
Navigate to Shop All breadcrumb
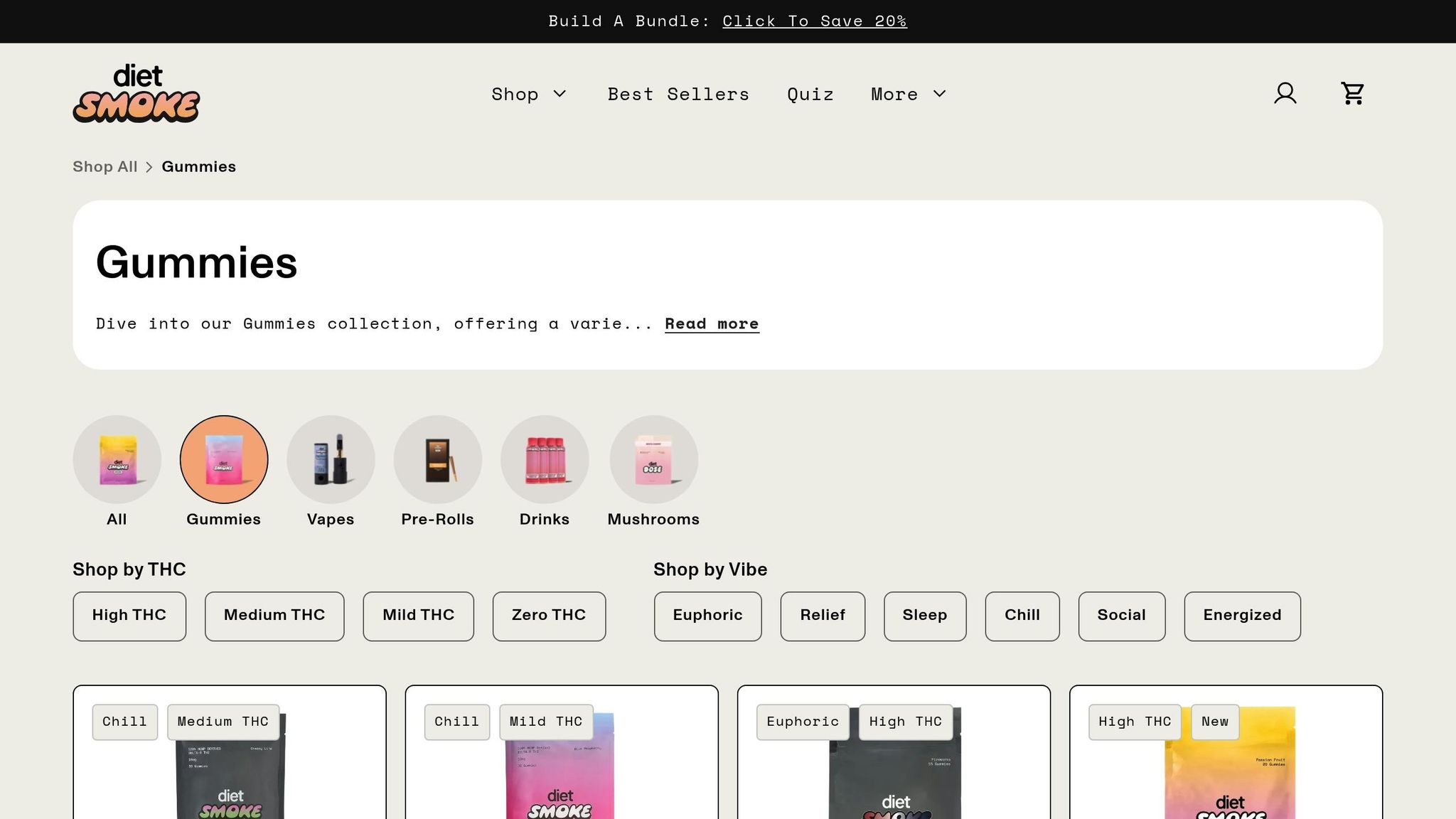pyautogui.click(x=105, y=166)
